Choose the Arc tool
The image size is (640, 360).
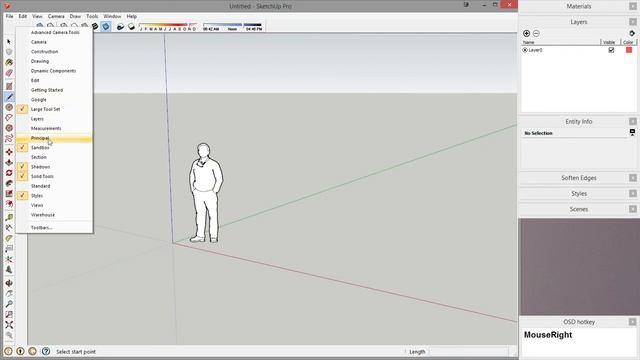coord(9,118)
